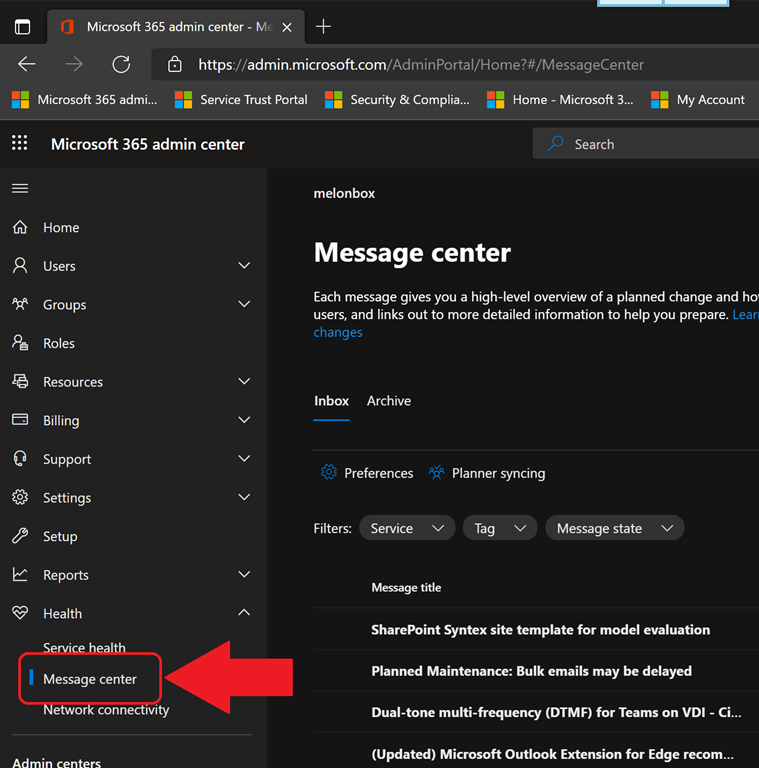This screenshot has width=759, height=768.
Task: Click the Roles icon in sidebar
Action: click(20, 343)
